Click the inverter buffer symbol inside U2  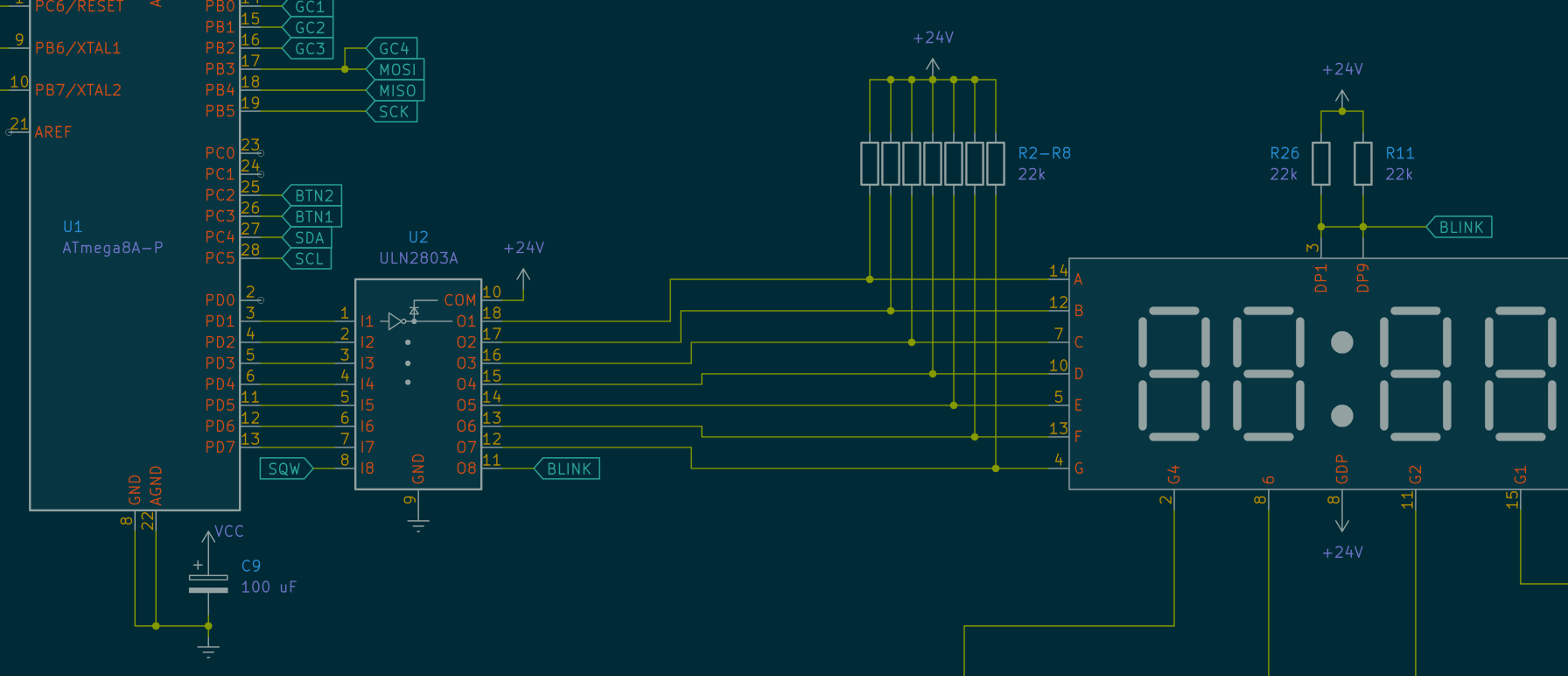pos(396,321)
